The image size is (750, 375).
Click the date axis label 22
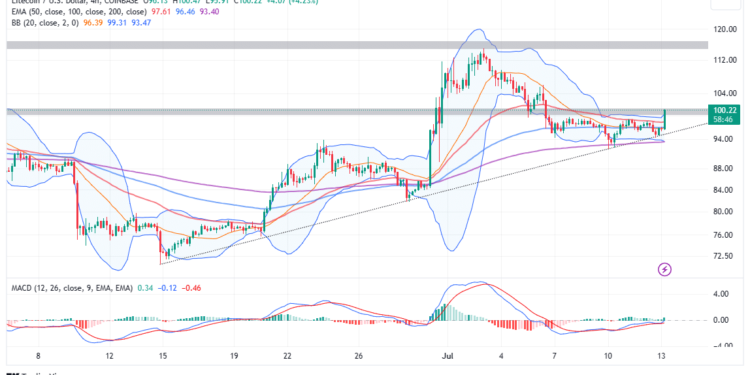tap(287, 355)
